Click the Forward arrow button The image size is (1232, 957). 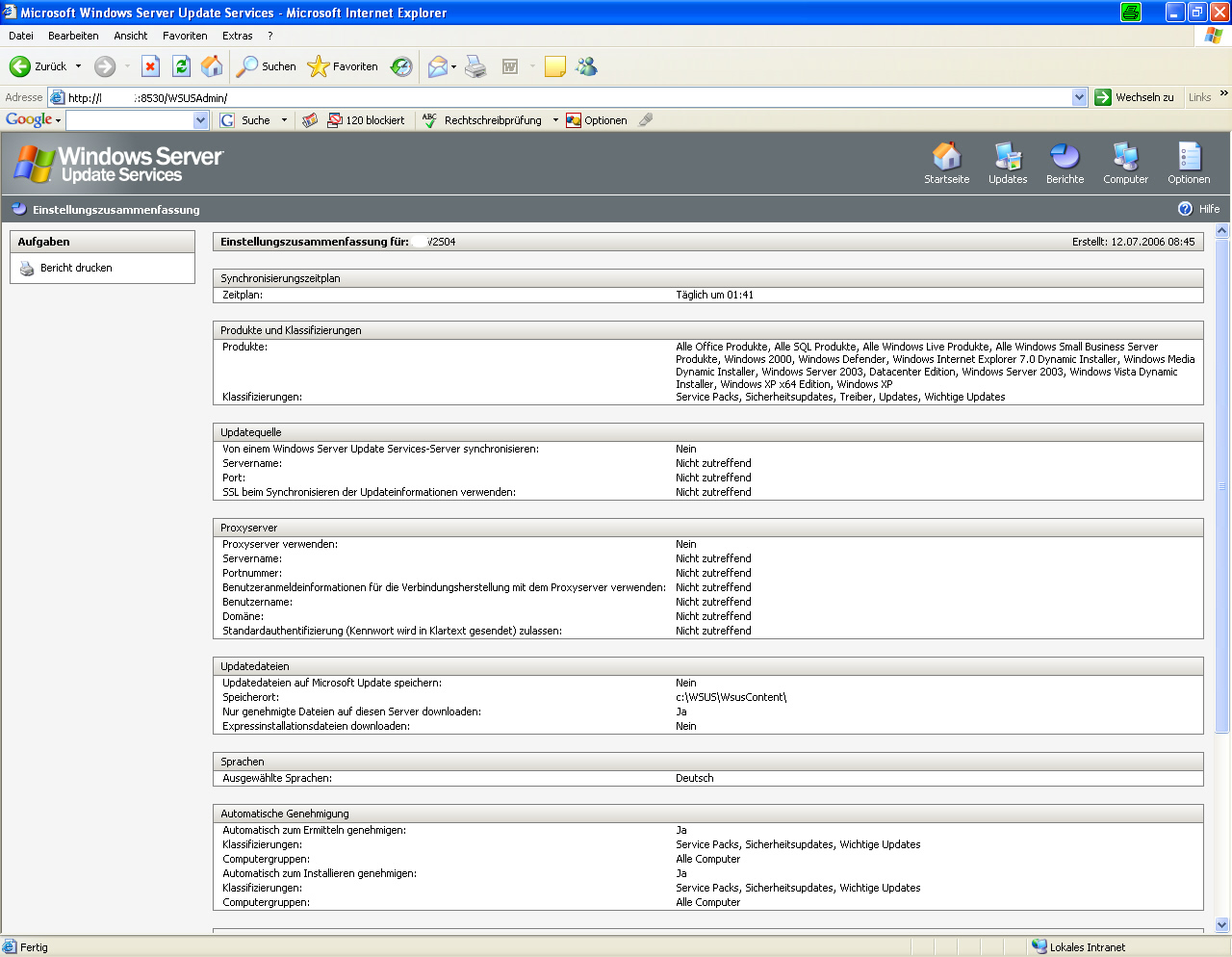[105, 66]
